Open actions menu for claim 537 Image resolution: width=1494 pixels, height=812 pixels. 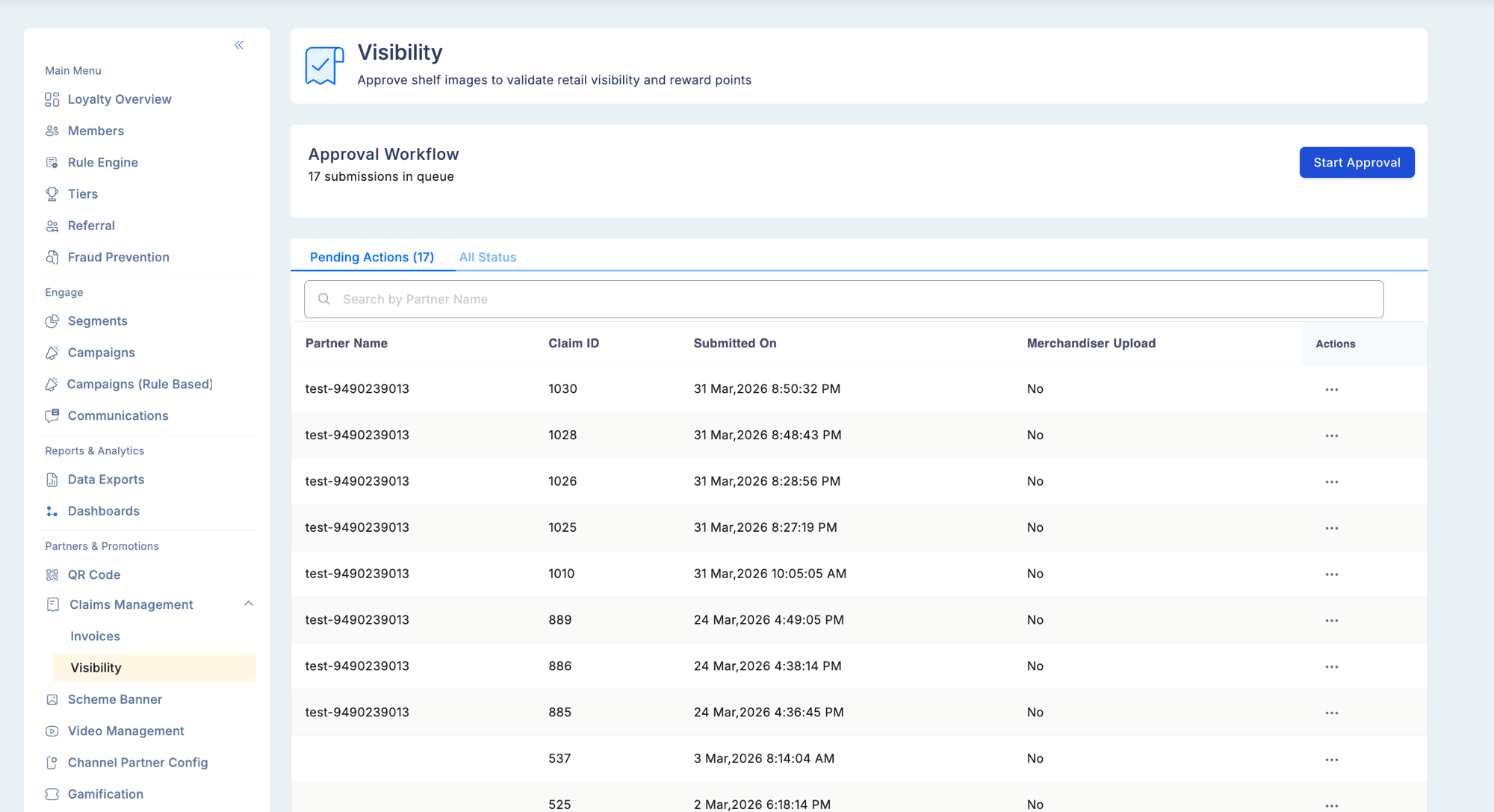pyautogui.click(x=1332, y=760)
